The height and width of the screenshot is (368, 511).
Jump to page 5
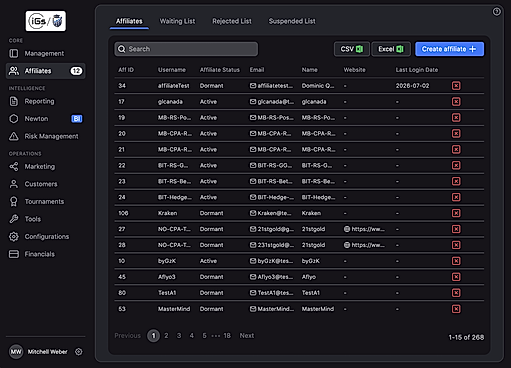[204, 336]
